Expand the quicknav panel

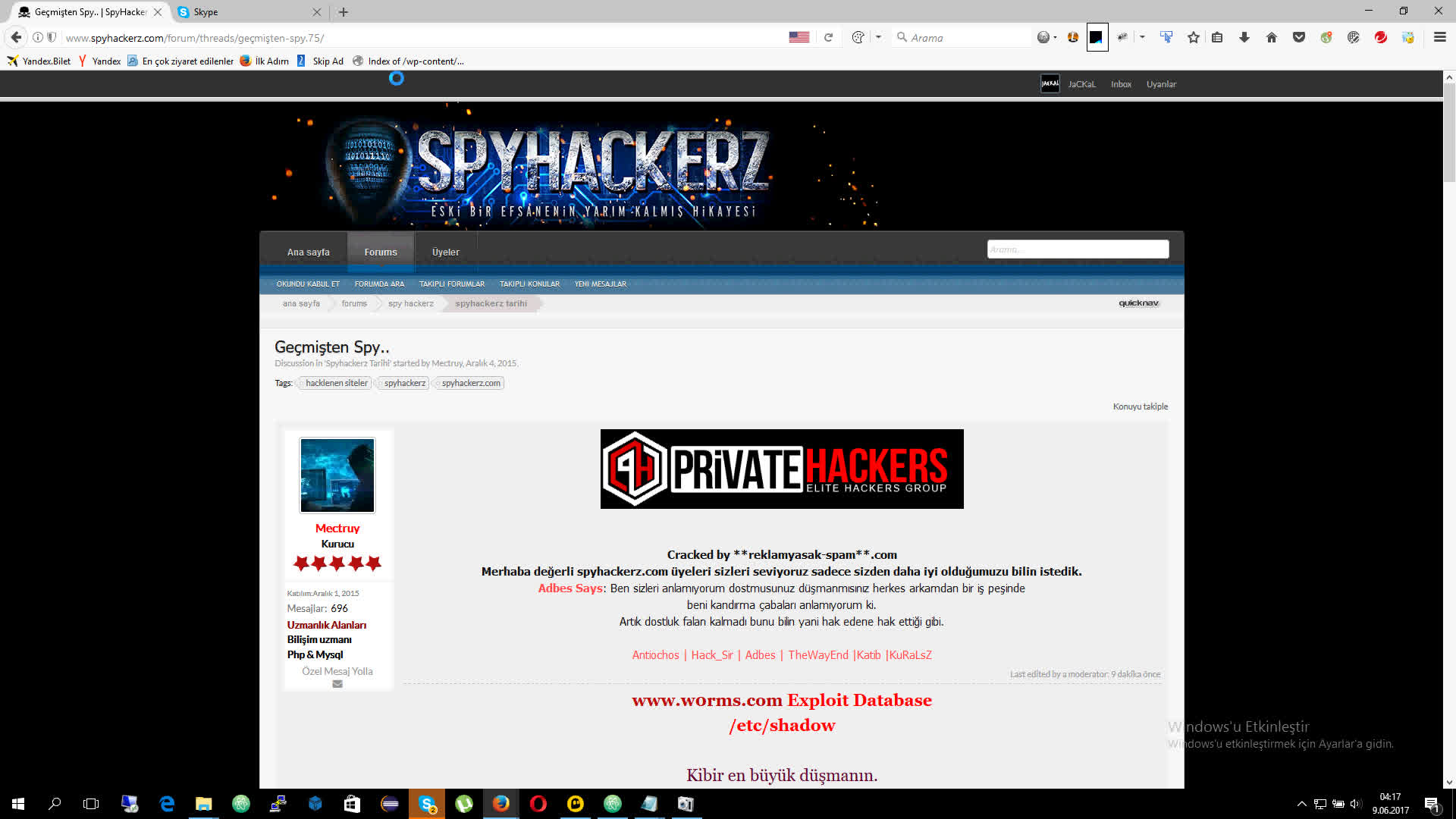click(1137, 303)
